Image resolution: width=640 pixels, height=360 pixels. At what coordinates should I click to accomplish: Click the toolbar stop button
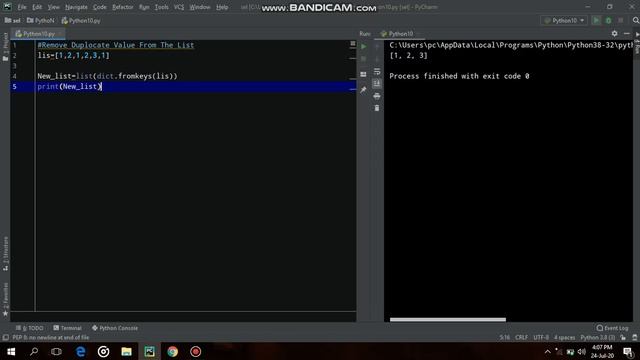pyautogui.click(x=621, y=20)
